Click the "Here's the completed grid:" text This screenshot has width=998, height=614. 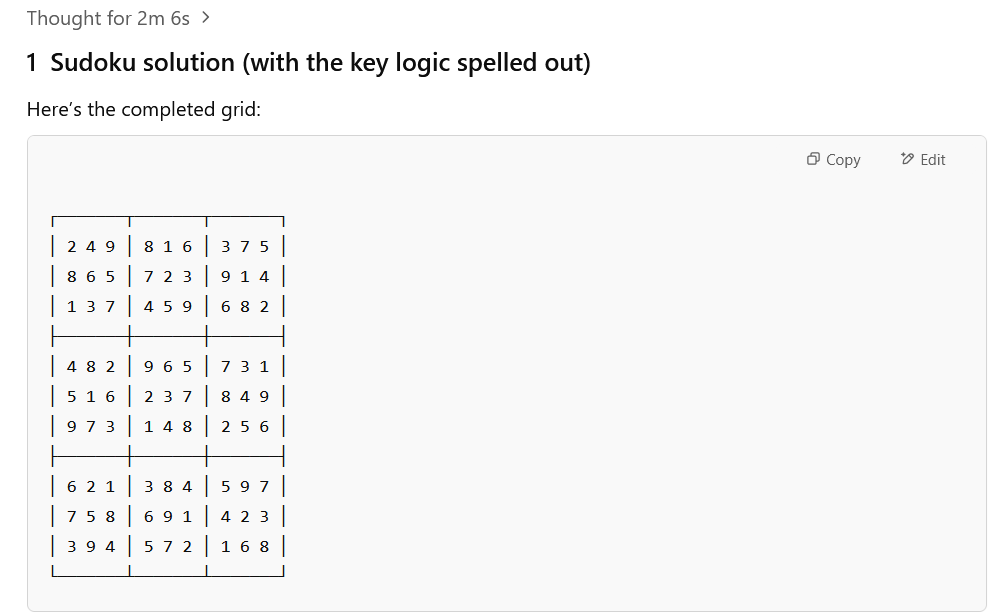[x=144, y=109]
